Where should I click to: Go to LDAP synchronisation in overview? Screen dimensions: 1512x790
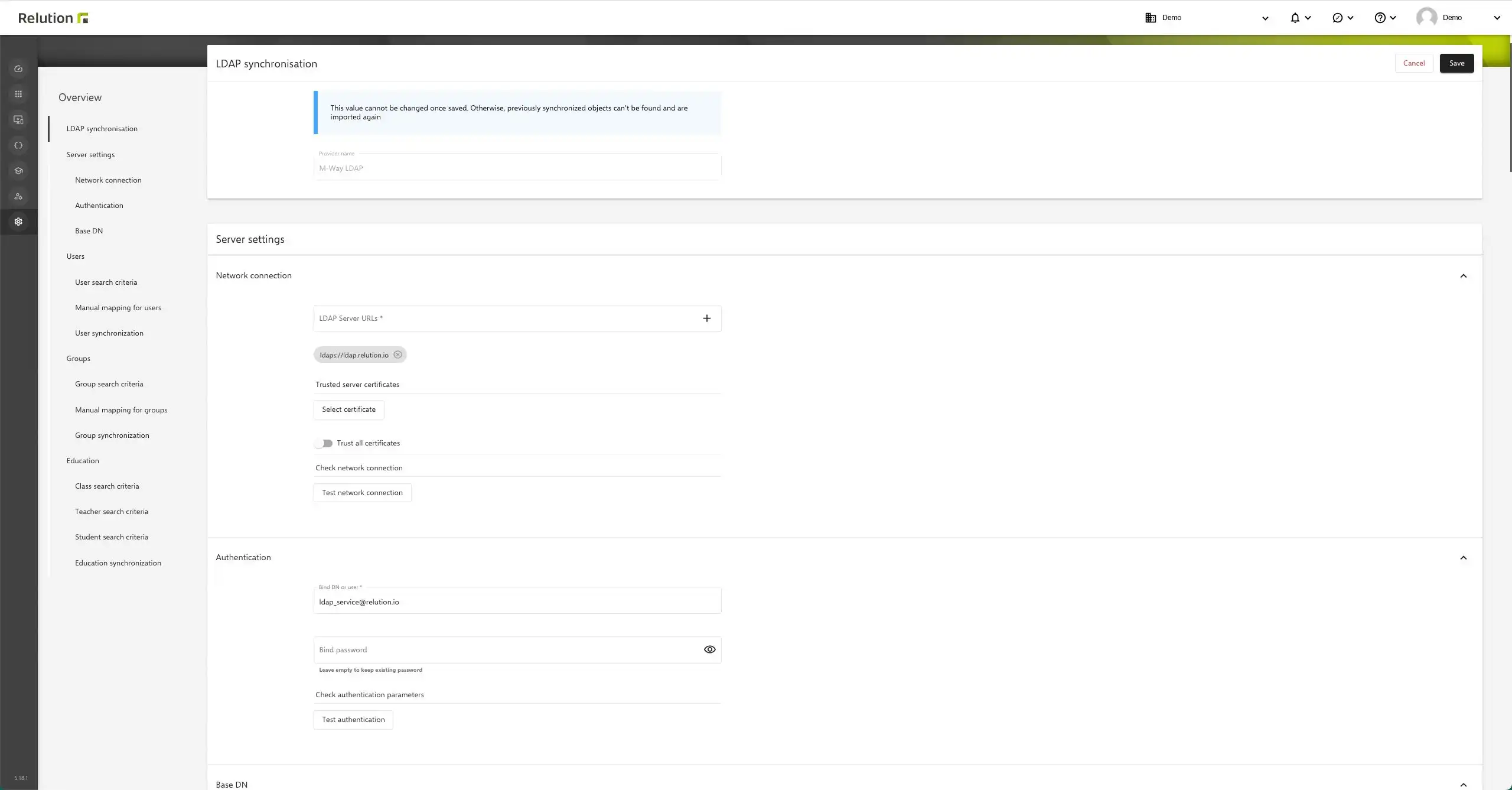pyautogui.click(x=102, y=129)
